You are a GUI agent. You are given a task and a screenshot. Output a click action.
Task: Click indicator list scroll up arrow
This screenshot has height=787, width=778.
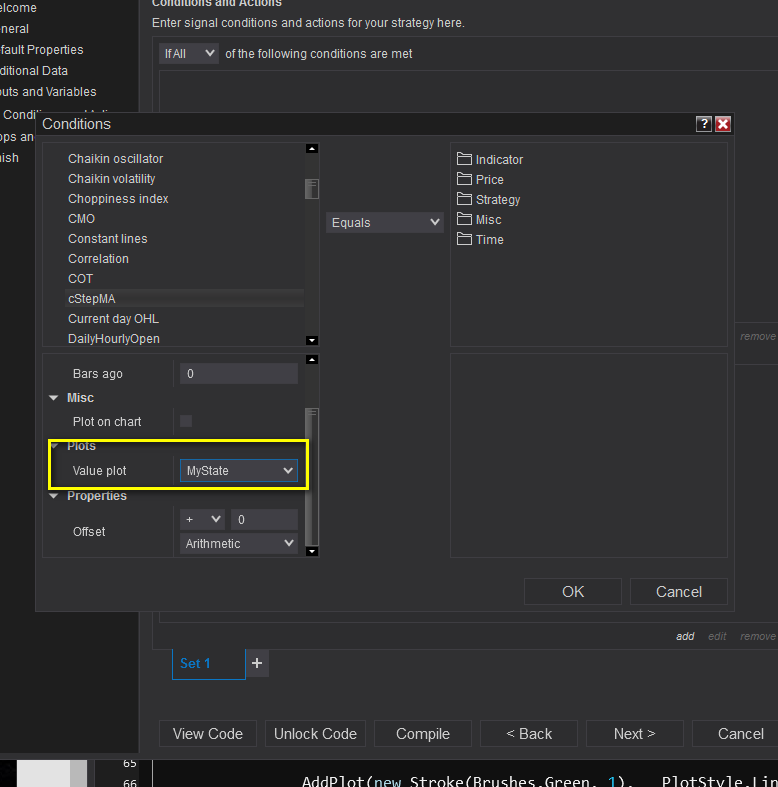pyautogui.click(x=312, y=149)
